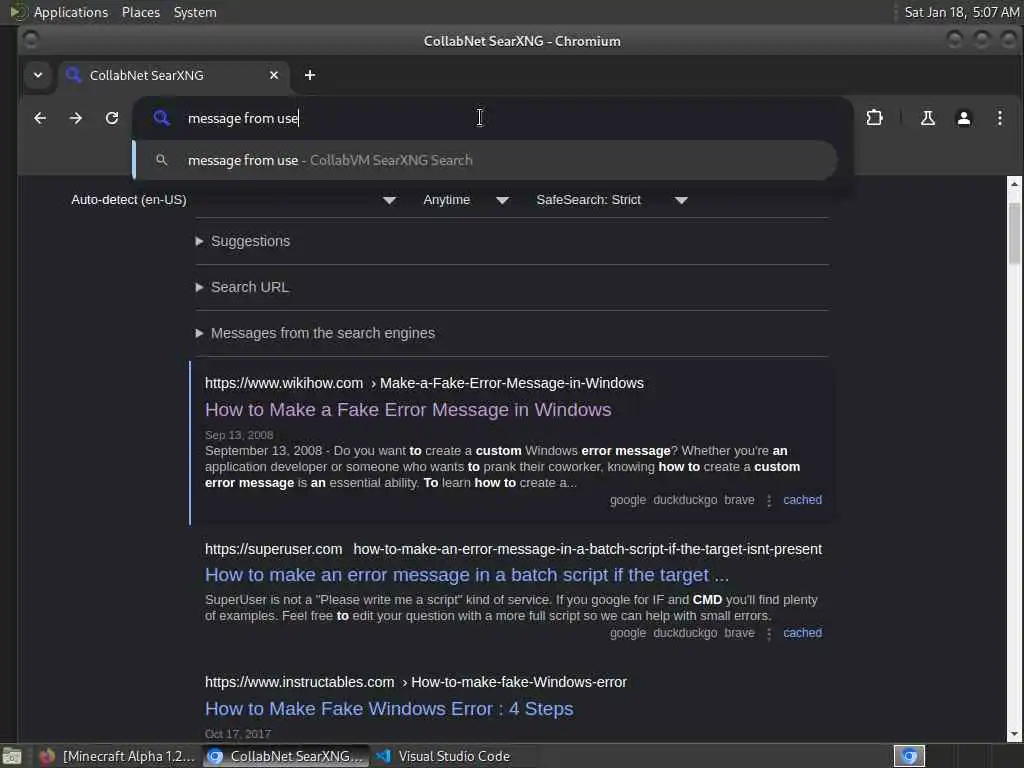Click the Chromium window menu icon in title bar
The width and height of the screenshot is (1024, 768).
30,40
